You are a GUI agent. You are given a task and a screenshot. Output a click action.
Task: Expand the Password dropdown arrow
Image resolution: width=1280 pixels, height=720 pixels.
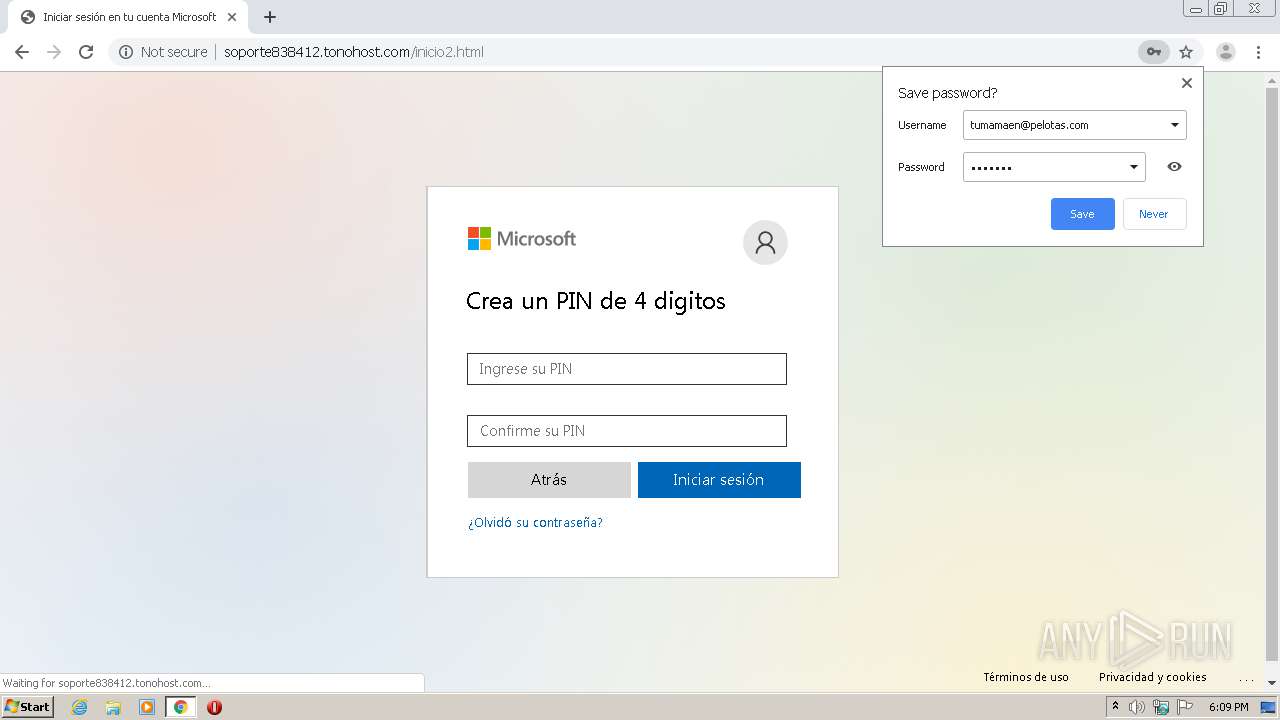point(1134,167)
